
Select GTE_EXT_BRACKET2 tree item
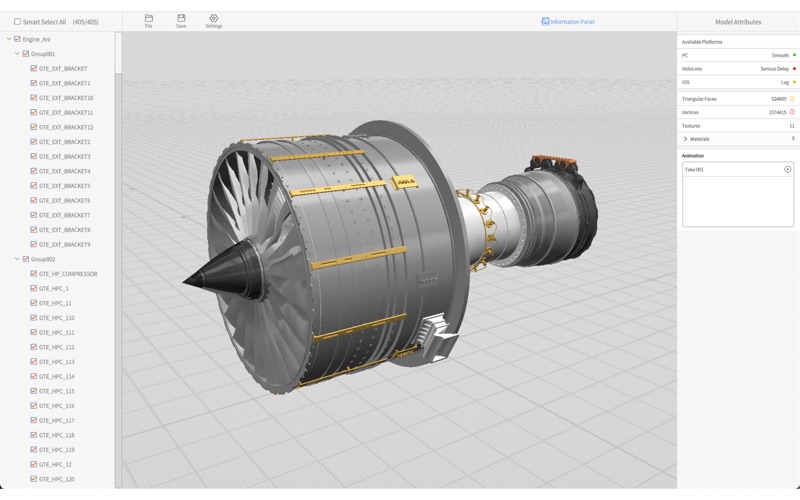(64, 142)
